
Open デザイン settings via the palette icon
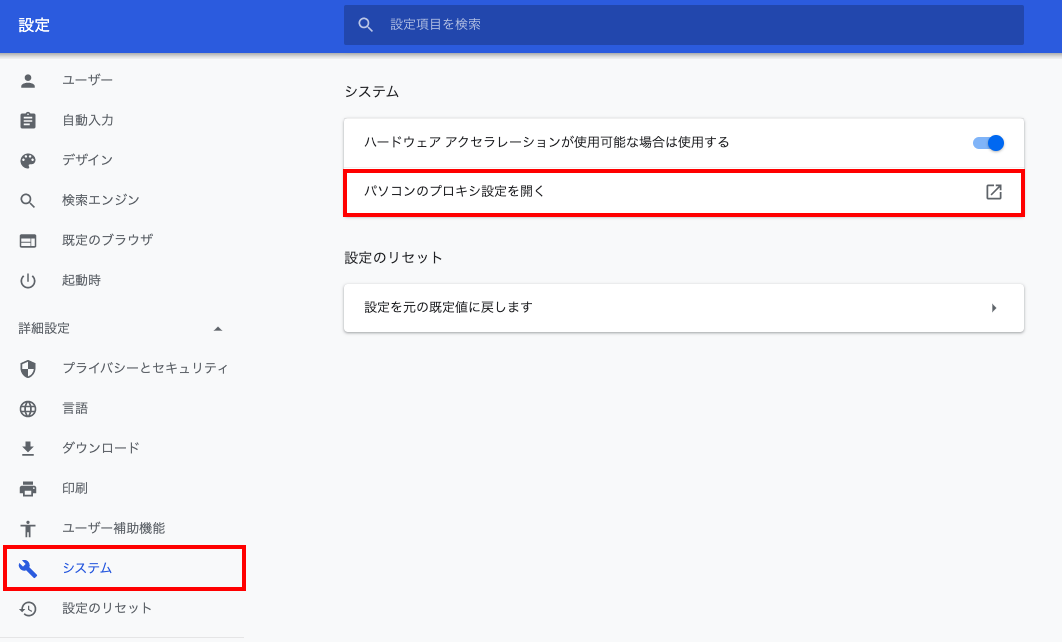tap(28, 160)
